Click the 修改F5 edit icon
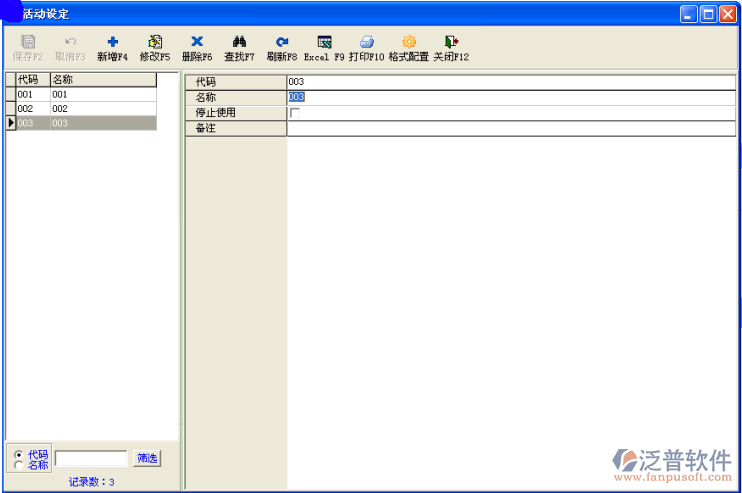 [x=155, y=42]
